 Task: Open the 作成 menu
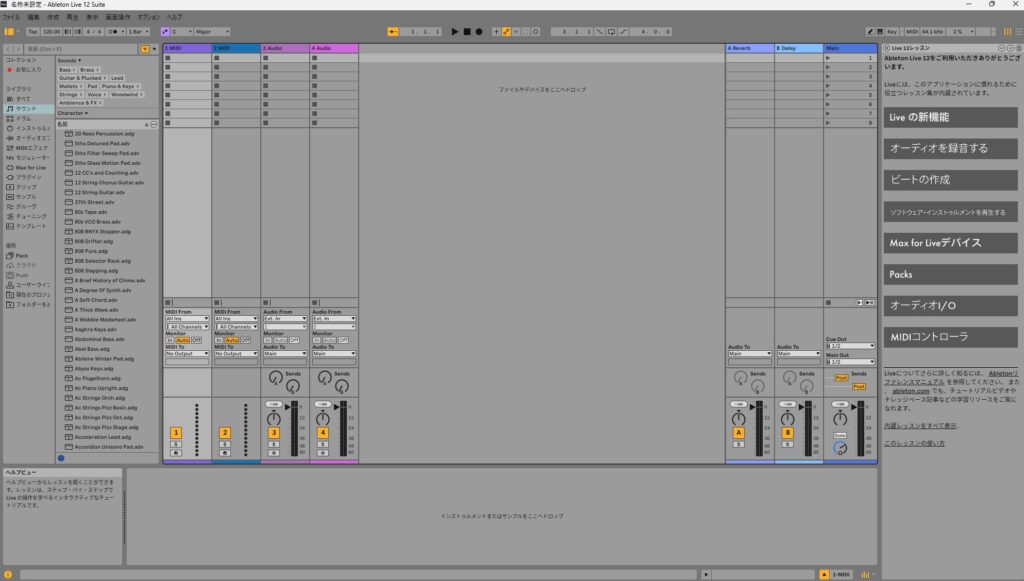pos(53,17)
